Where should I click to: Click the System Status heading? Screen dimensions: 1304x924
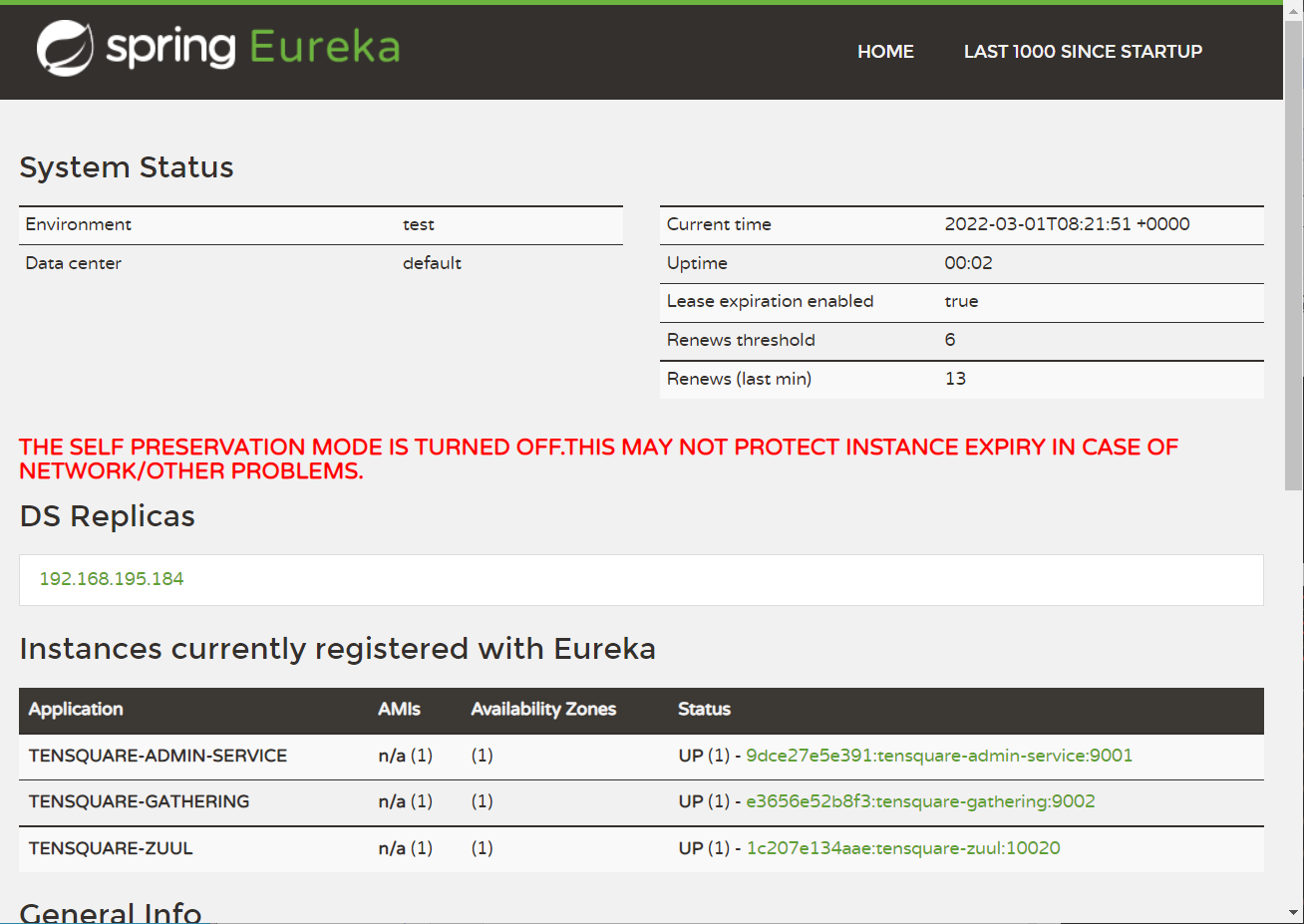(127, 167)
